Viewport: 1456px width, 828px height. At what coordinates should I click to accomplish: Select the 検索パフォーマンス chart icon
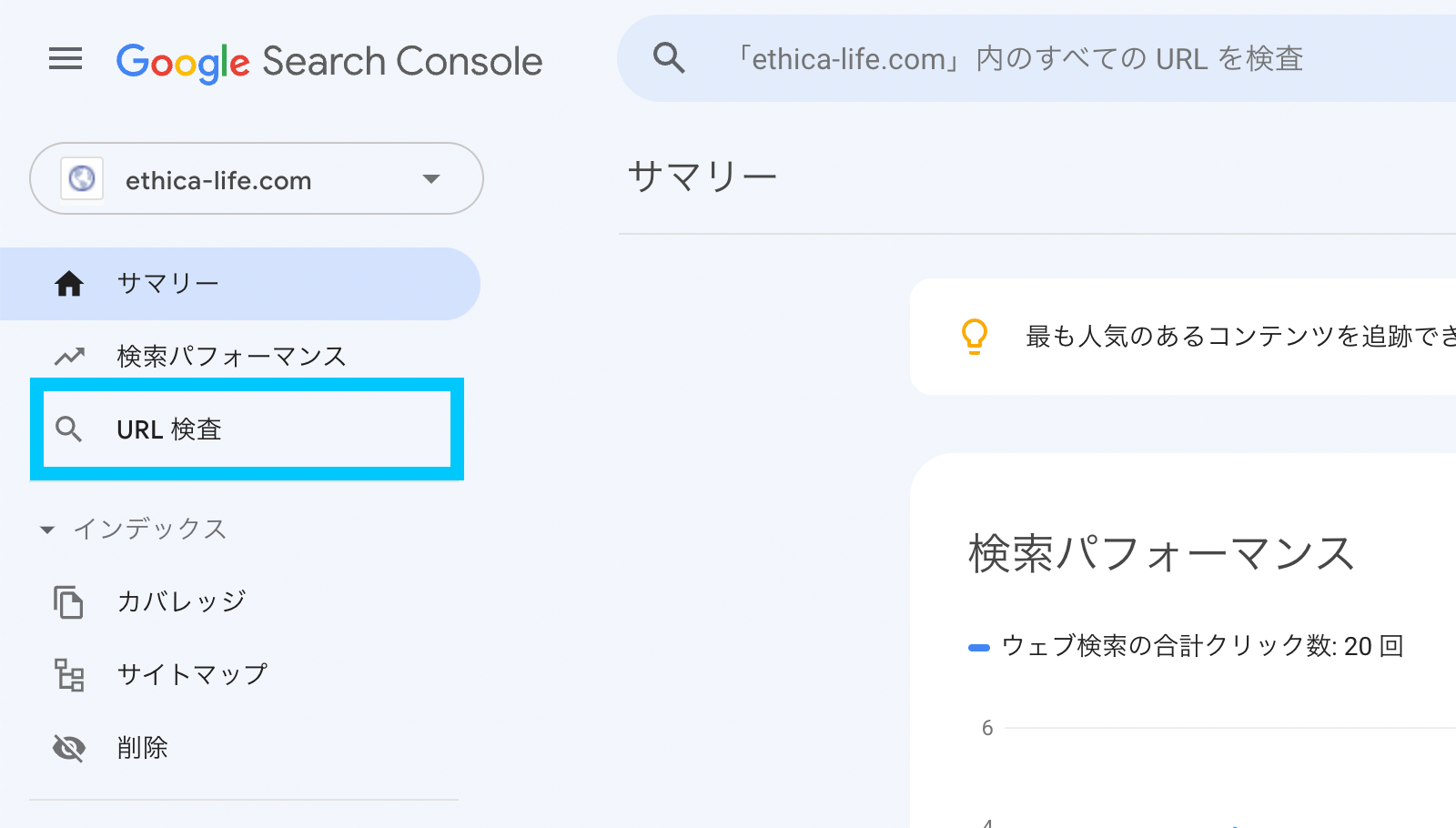pyautogui.click(x=68, y=356)
